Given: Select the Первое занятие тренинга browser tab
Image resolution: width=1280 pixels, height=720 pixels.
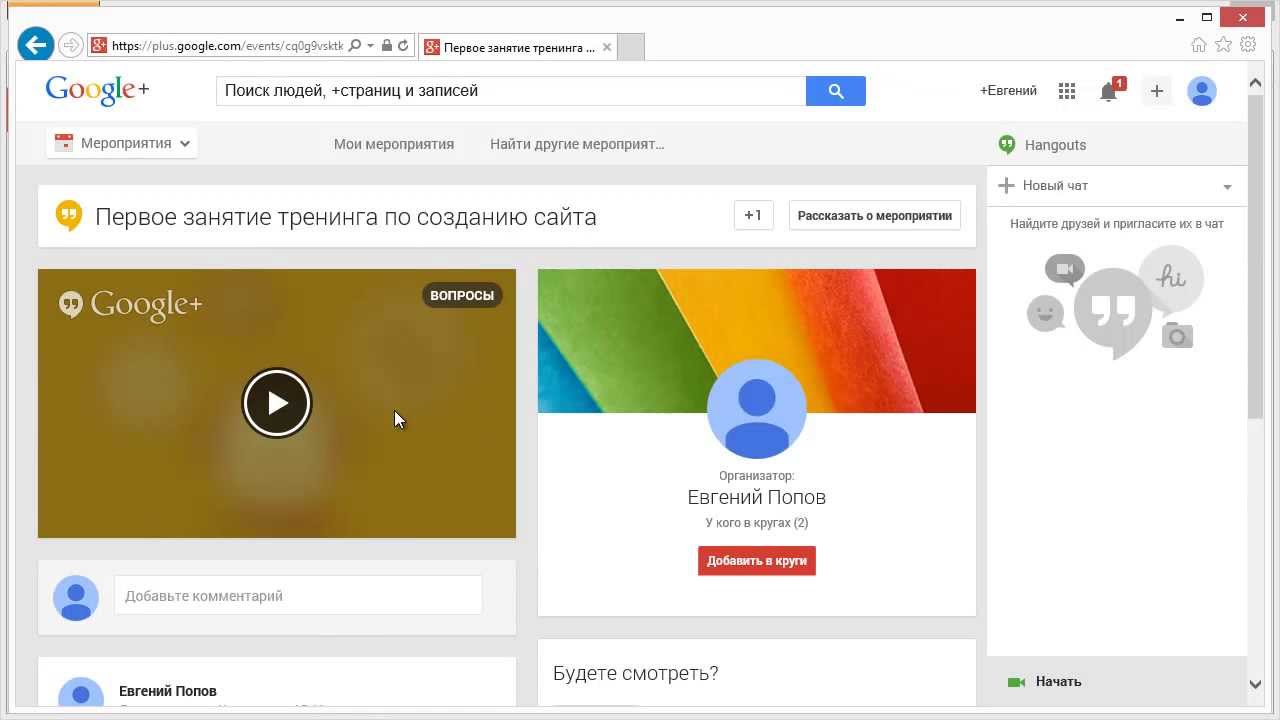Looking at the screenshot, I should coord(518,47).
